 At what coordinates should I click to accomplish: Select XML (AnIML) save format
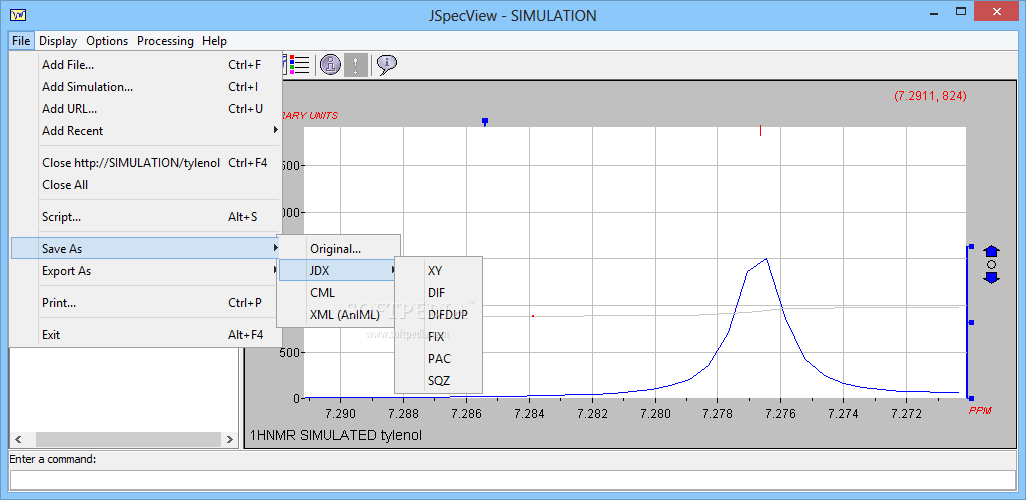pyautogui.click(x=338, y=315)
